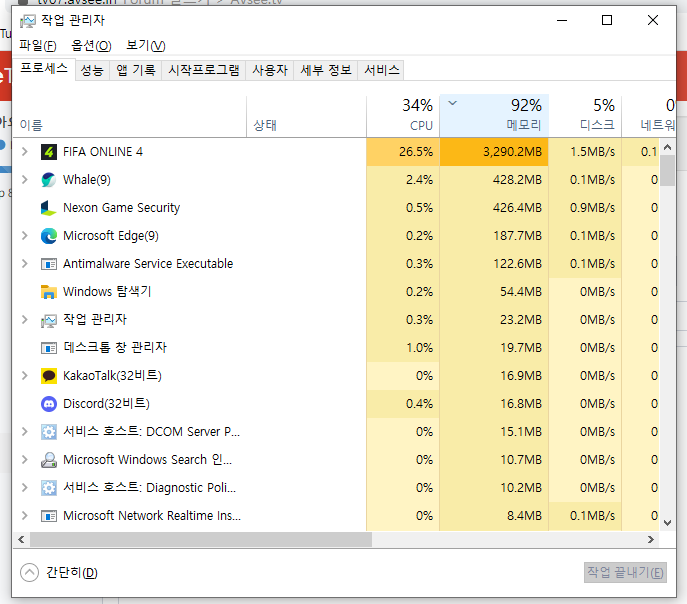The height and width of the screenshot is (604, 687).
Task: Sort by the 이름 column header
Action: (130, 116)
